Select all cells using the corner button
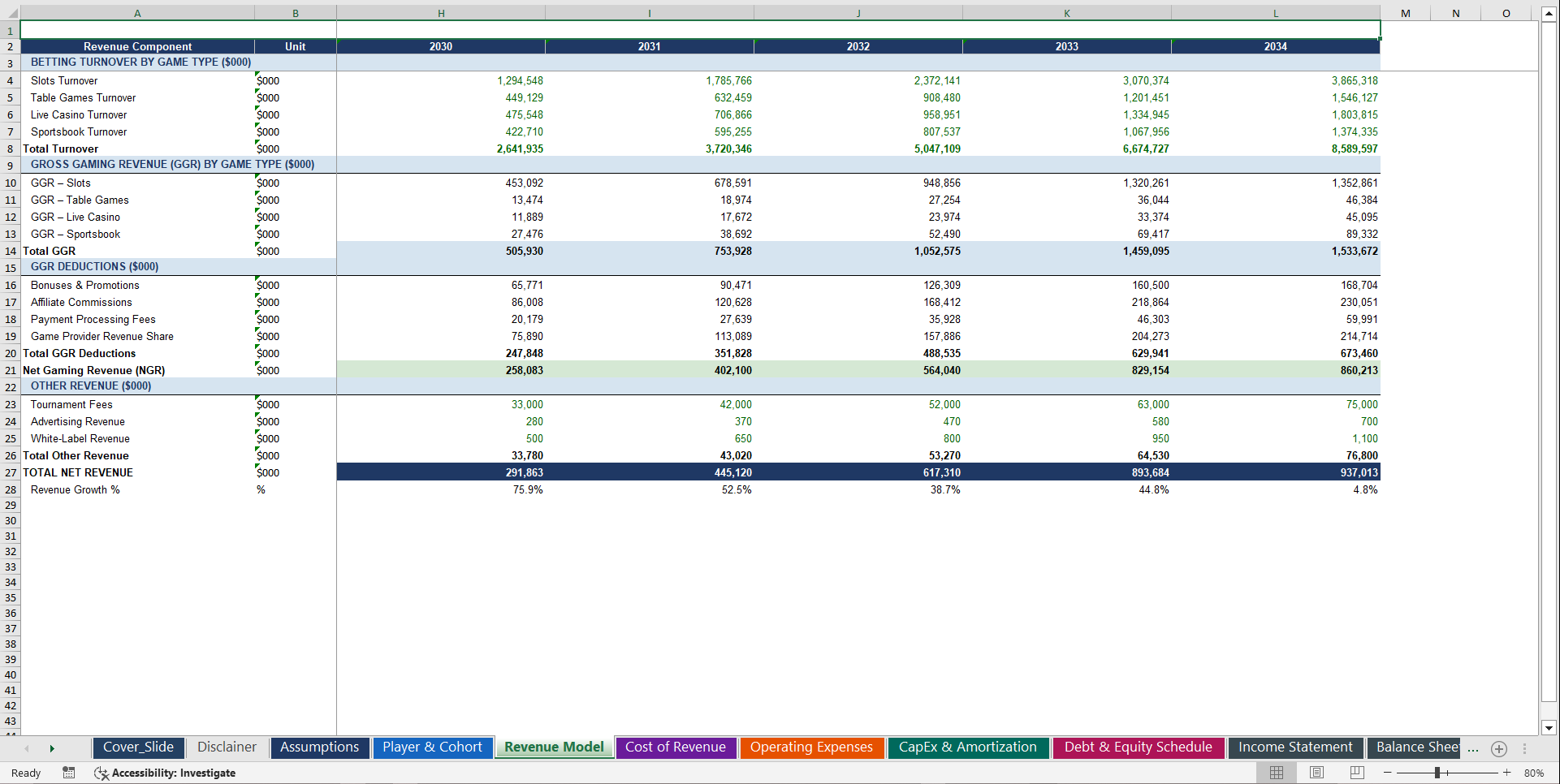Viewport: 1560px width, 784px height. pos(10,12)
